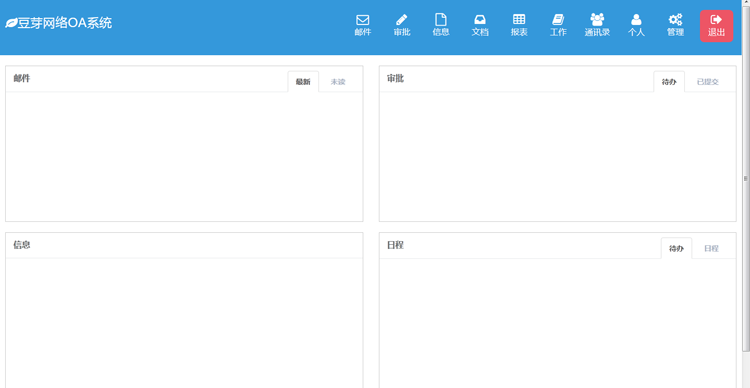Screen dimensions: 750x388
Task: Select 待办 tab in 日程 panel
Action: tap(676, 249)
